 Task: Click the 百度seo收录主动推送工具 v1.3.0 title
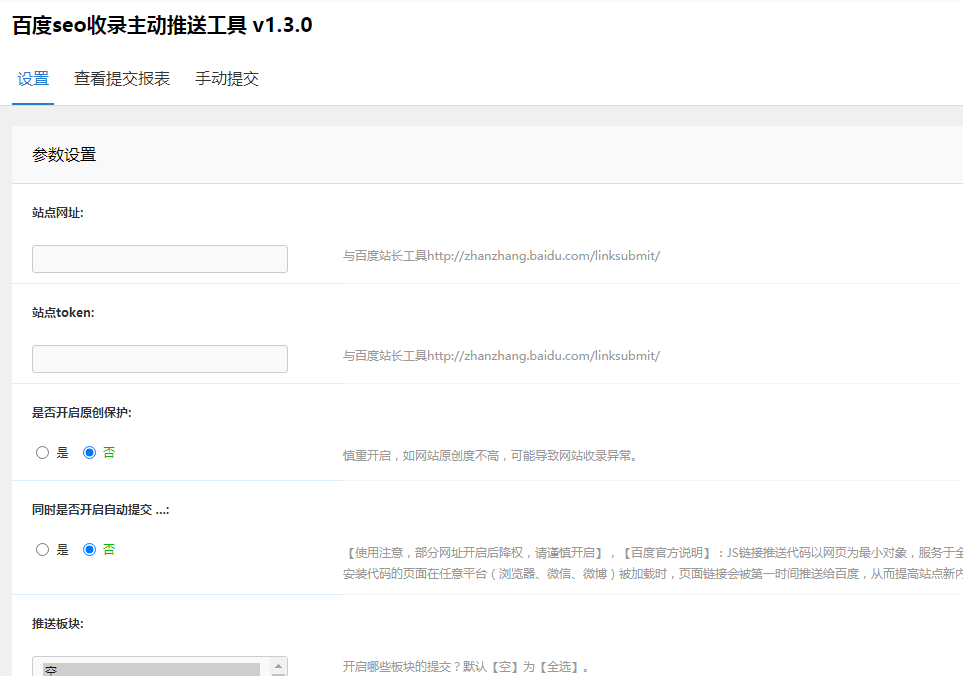point(162,26)
